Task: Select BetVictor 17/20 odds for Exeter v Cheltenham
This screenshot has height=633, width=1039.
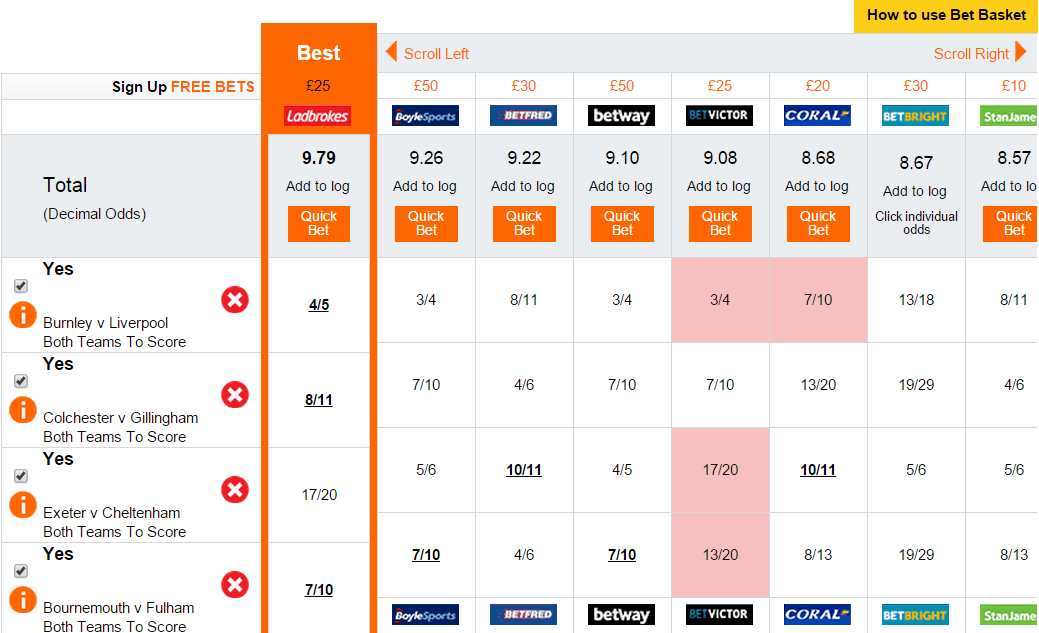Action: coord(720,470)
